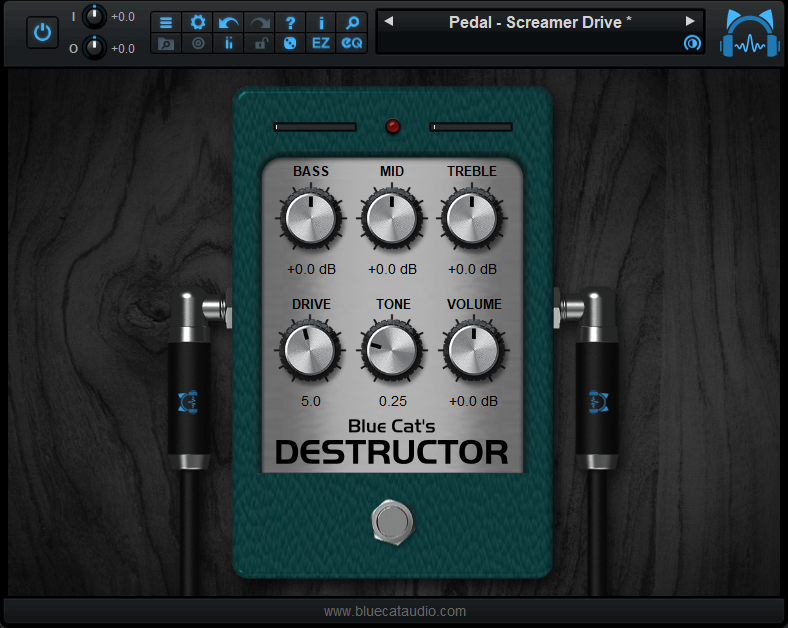Image resolution: width=788 pixels, height=628 pixels.
Task: Click the undo arrow icon
Action: pos(229,23)
